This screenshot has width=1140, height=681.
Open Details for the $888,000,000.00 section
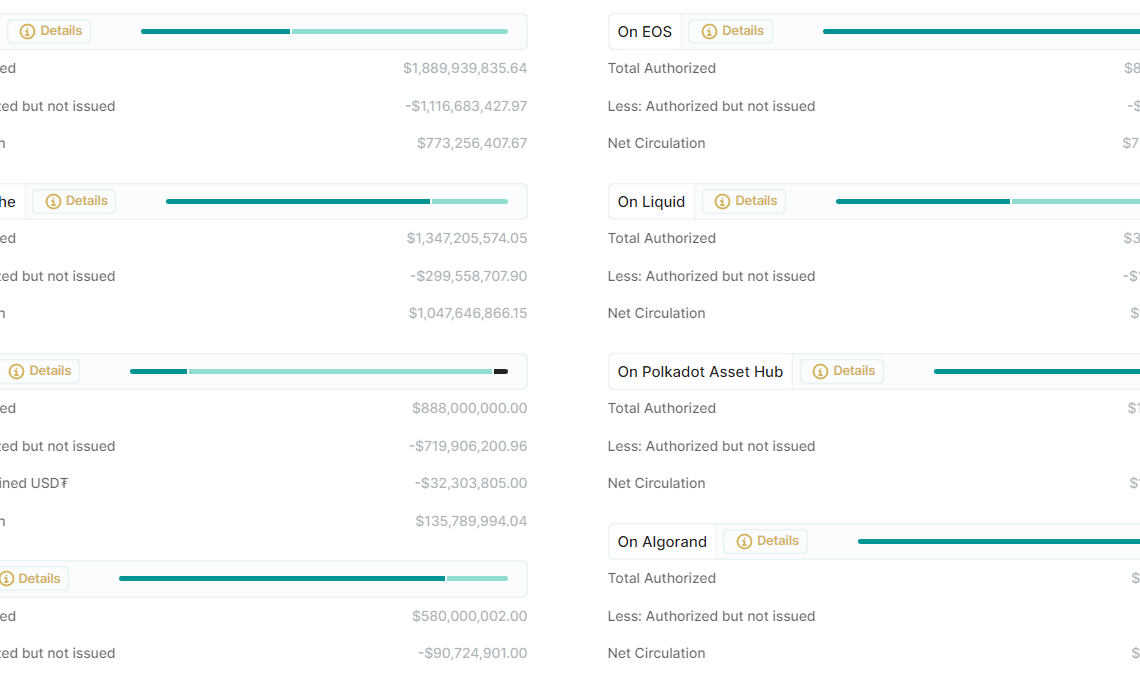[40, 371]
